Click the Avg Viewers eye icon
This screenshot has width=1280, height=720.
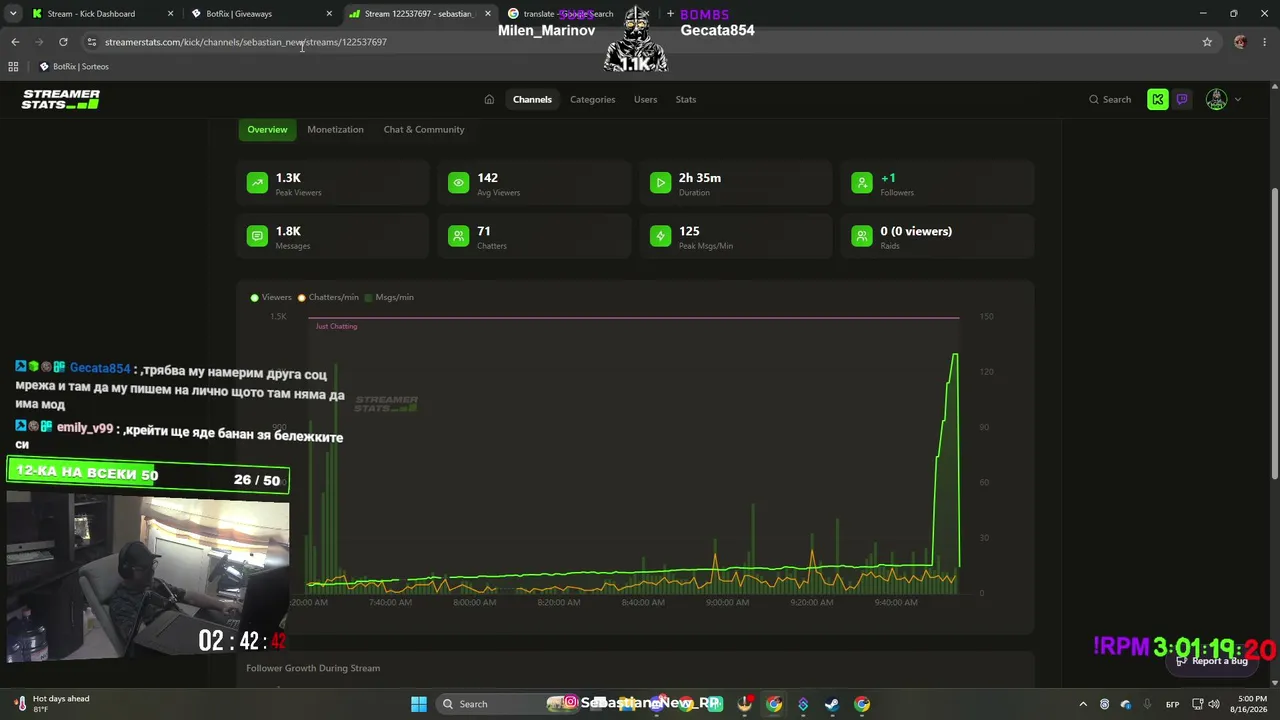(x=458, y=182)
